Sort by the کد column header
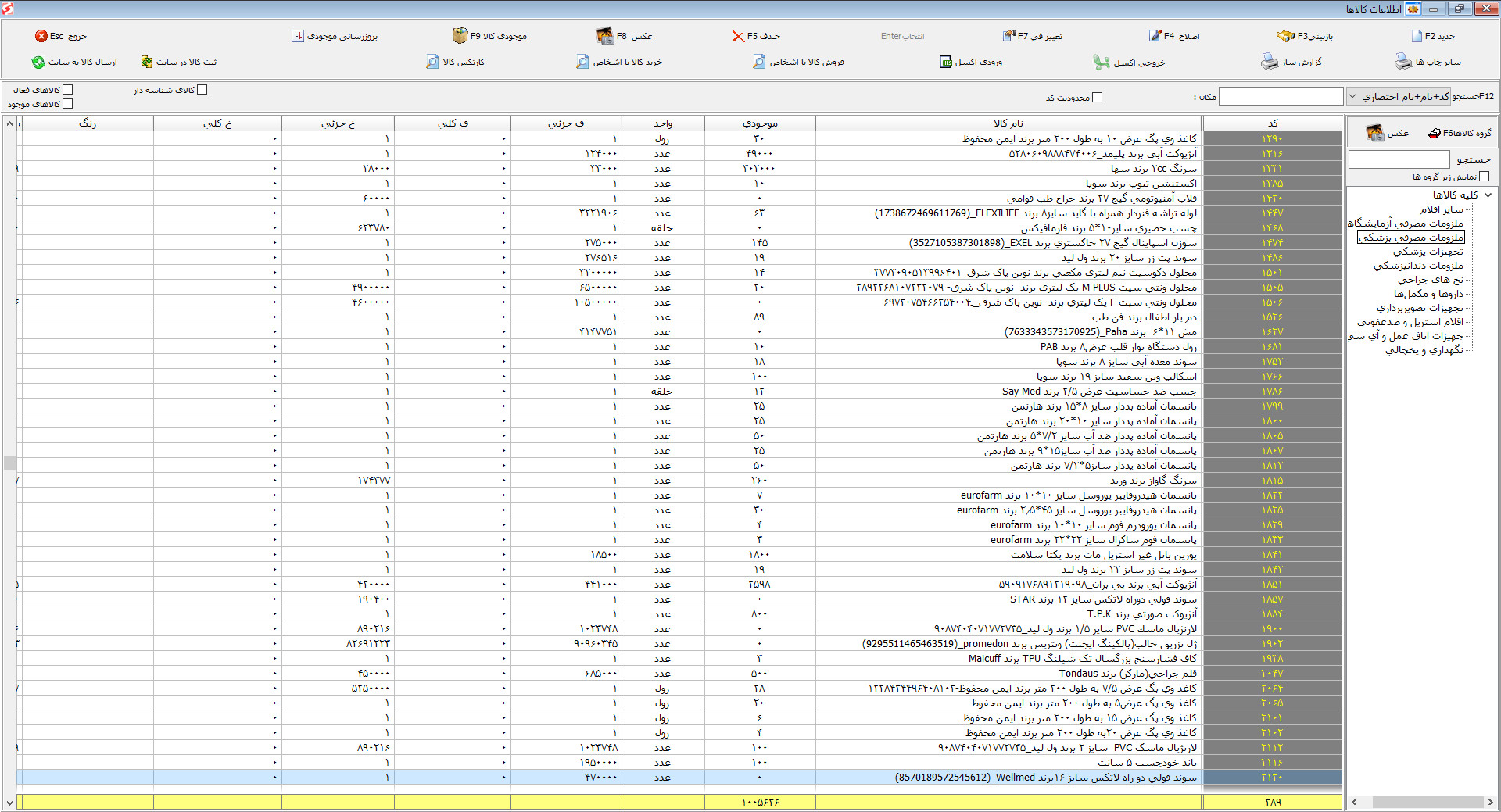The height and width of the screenshot is (812, 1501). tap(1273, 123)
